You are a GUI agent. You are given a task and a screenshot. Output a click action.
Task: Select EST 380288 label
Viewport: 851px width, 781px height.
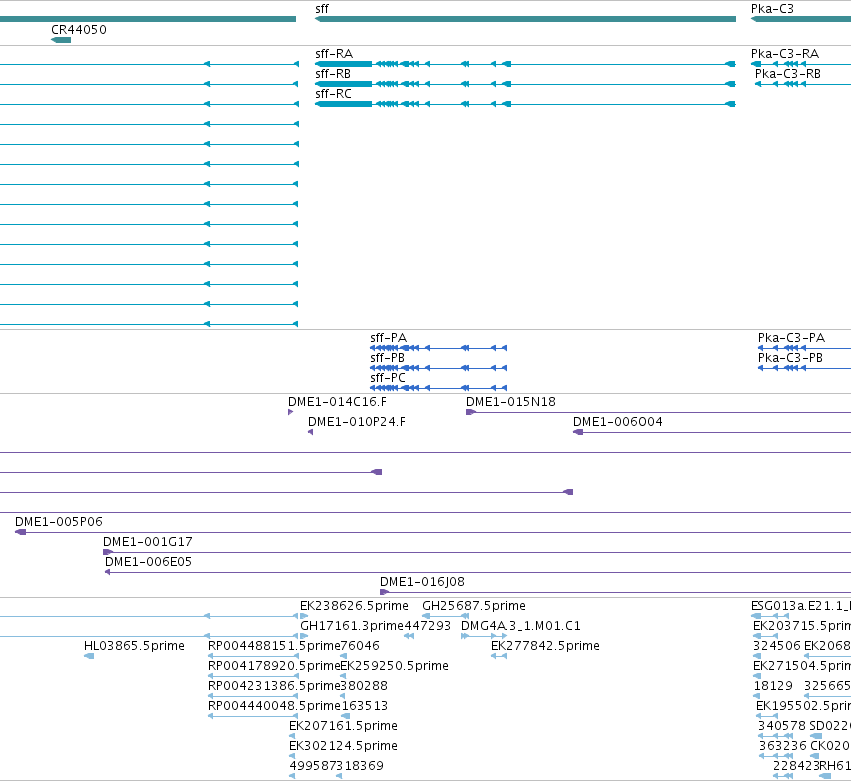pos(364,687)
